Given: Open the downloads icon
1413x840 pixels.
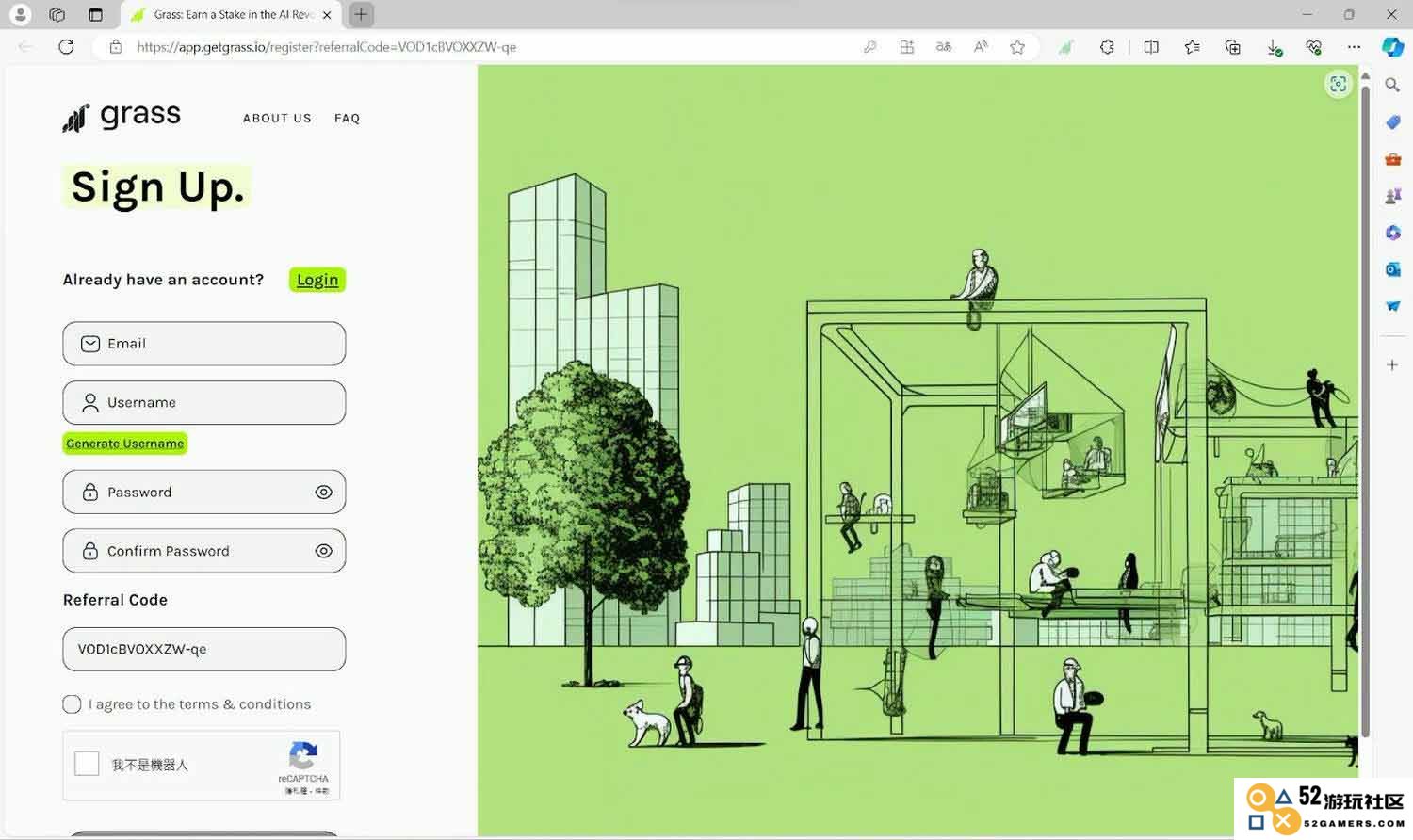Looking at the screenshot, I should (1274, 47).
